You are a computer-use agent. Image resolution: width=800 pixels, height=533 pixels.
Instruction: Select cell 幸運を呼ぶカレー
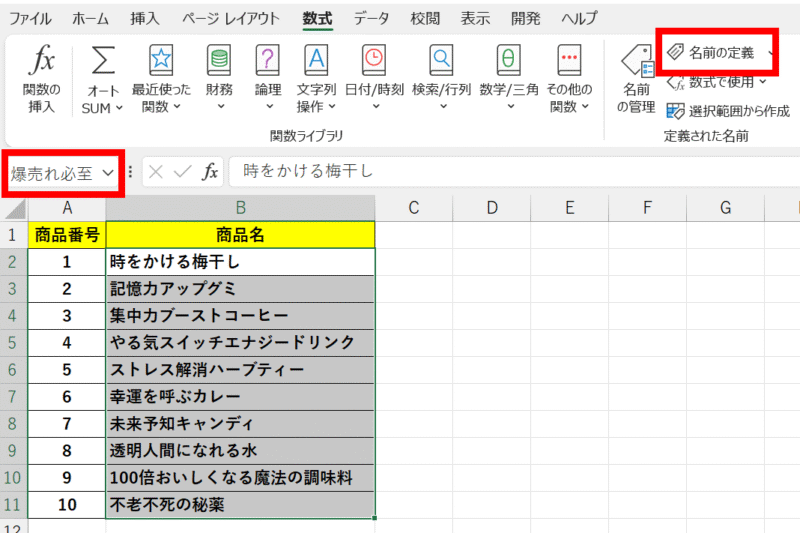pyautogui.click(x=240, y=397)
